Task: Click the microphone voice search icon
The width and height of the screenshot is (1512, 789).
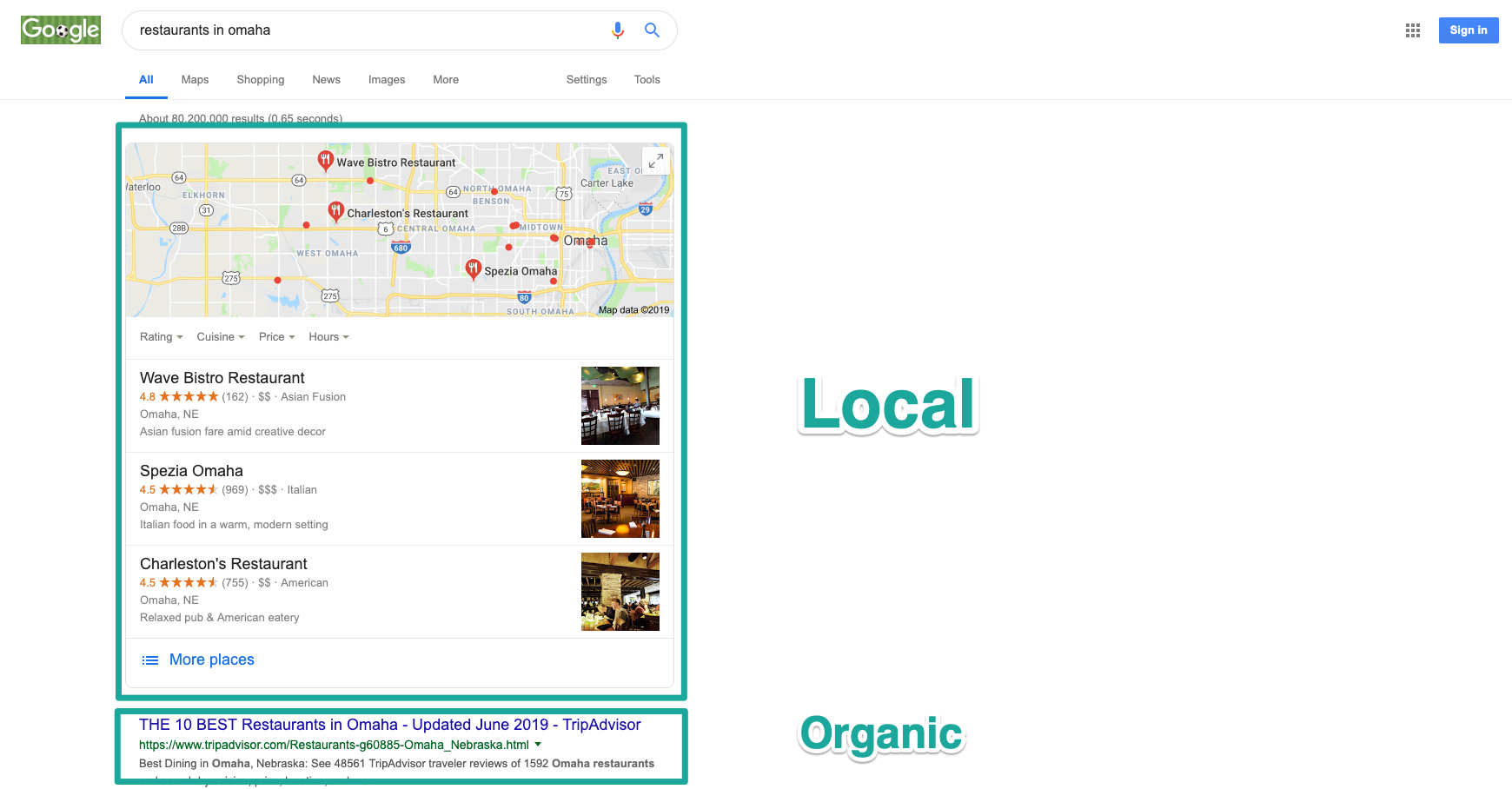Action: tap(618, 30)
